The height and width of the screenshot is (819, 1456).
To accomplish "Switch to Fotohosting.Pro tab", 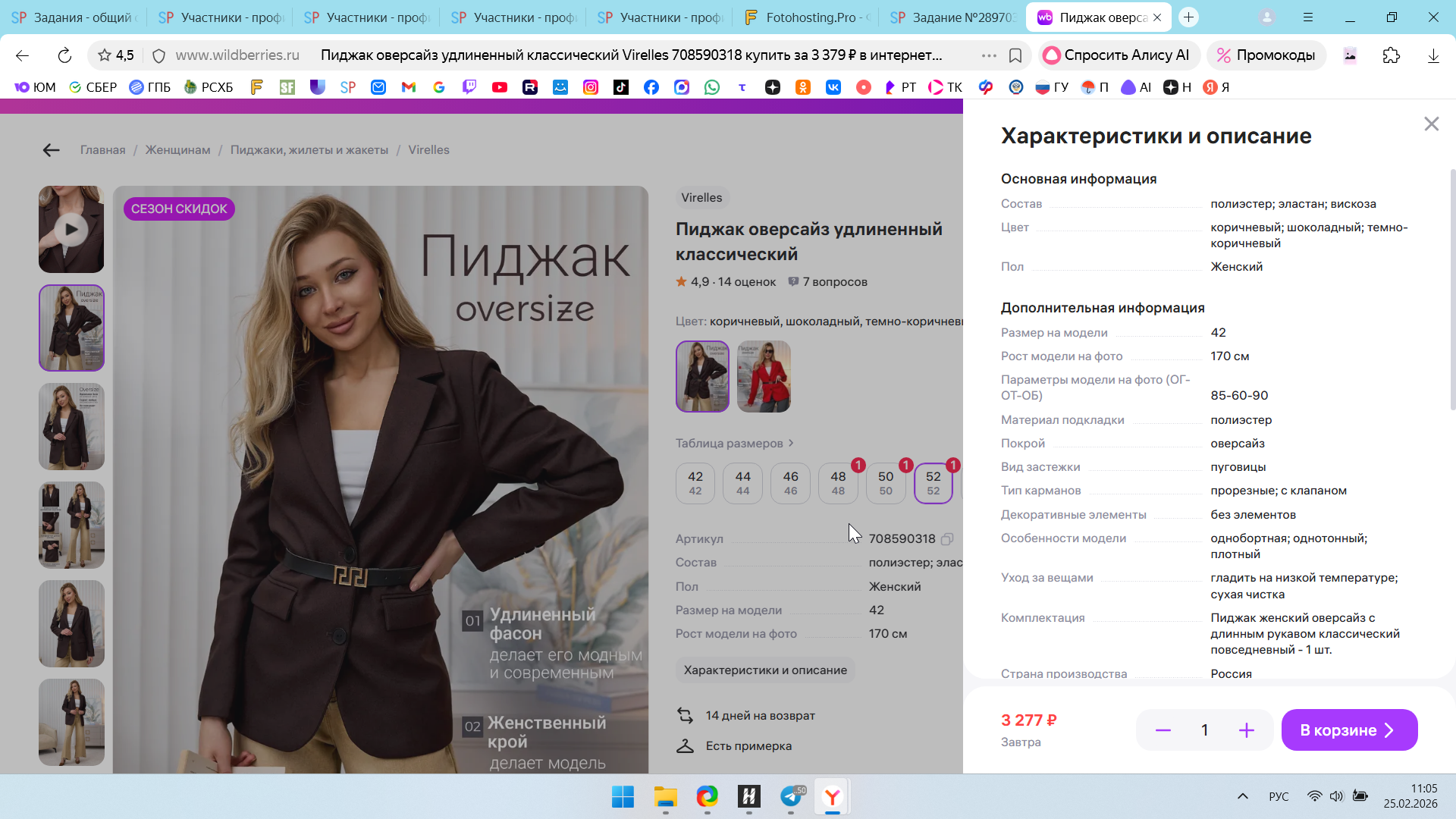I will point(807,17).
